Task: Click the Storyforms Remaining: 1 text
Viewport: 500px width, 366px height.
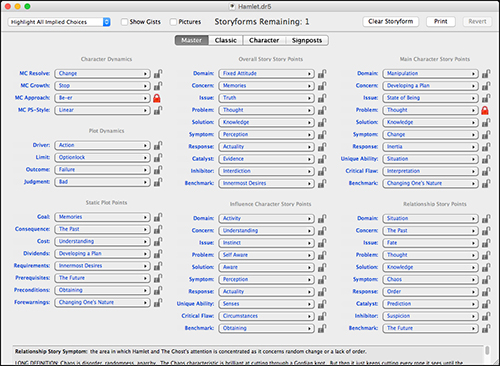Action: click(x=262, y=22)
